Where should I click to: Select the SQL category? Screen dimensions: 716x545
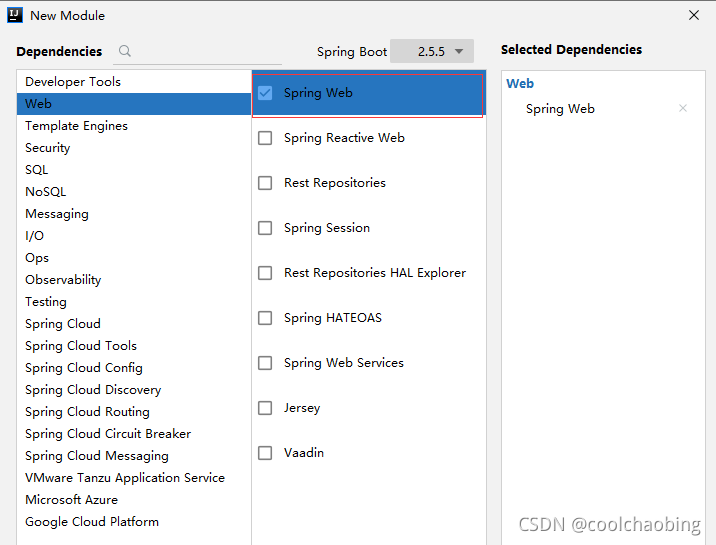tap(134, 170)
